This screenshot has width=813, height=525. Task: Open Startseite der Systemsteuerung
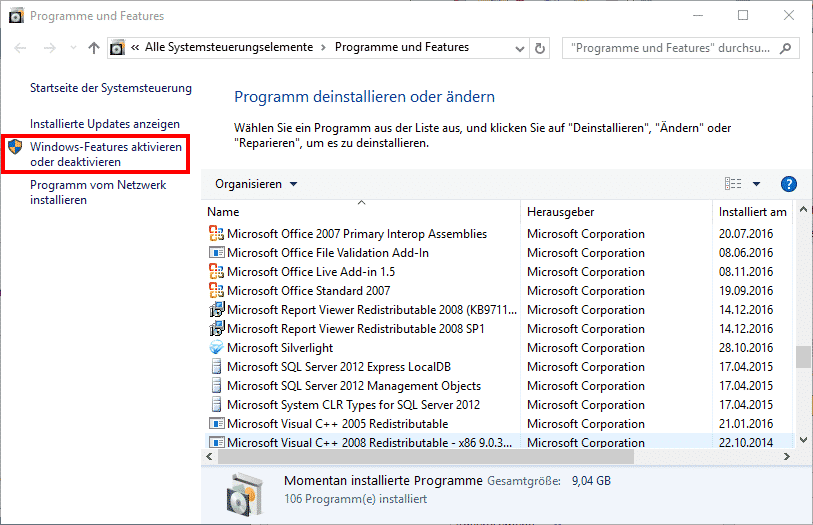[111, 88]
